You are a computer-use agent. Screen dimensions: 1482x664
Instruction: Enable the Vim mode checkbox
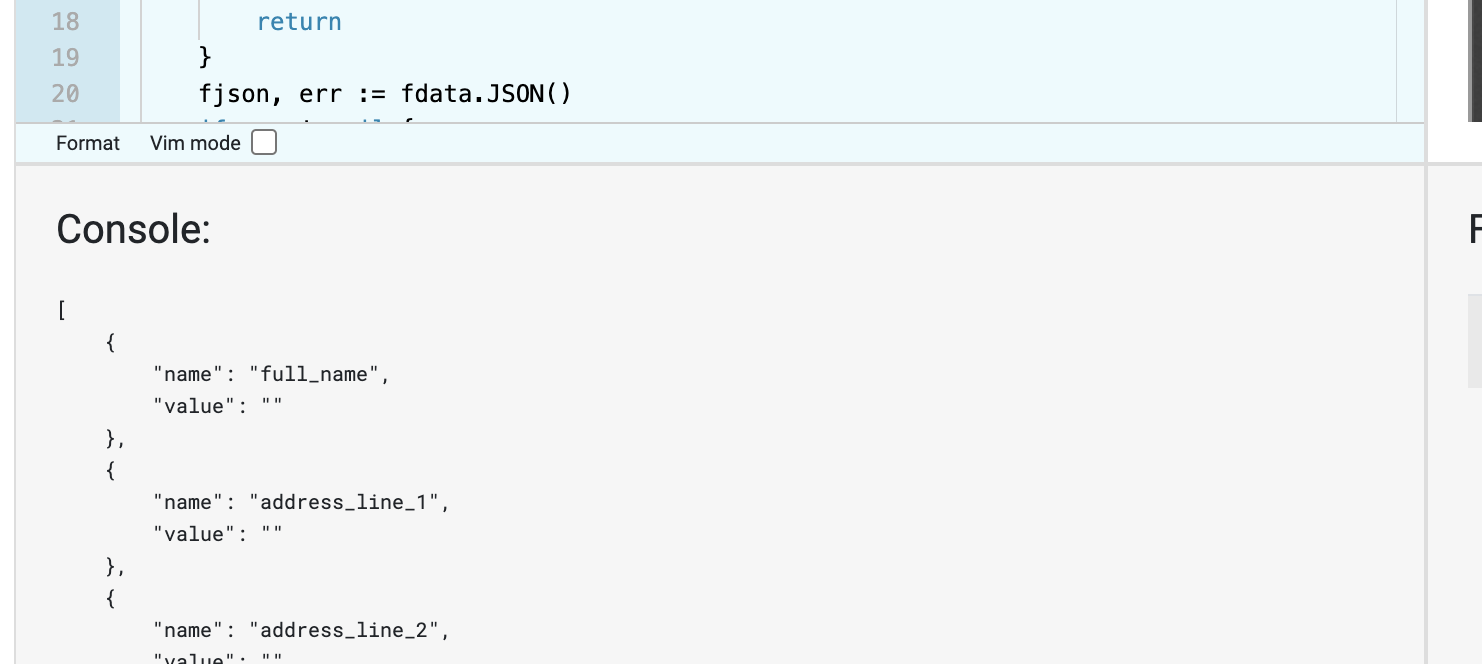(x=264, y=143)
